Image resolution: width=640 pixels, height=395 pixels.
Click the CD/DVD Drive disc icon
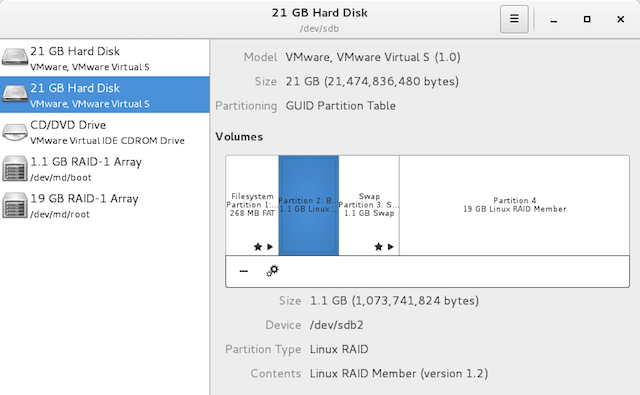15,132
